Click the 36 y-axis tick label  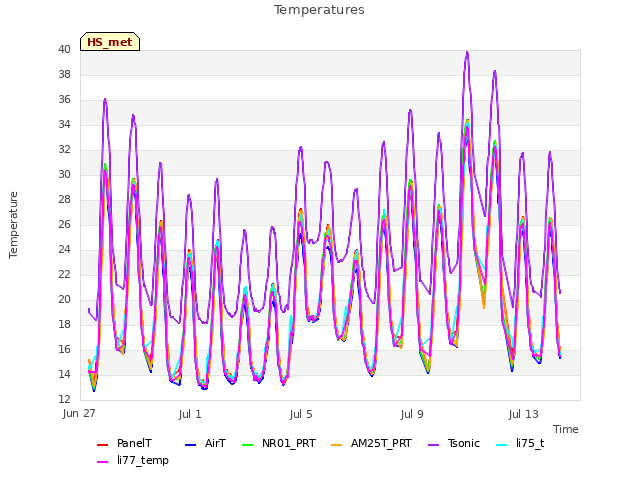[x=64, y=99]
